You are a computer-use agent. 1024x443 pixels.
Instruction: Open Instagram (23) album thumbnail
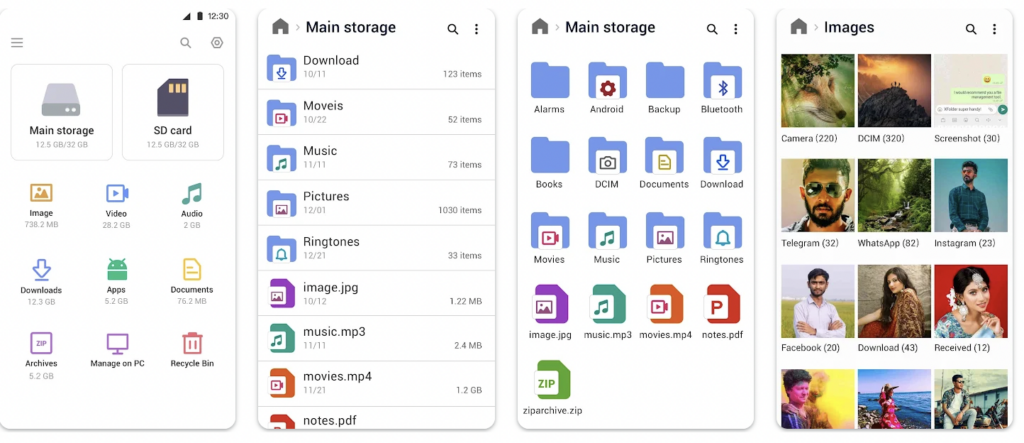point(970,195)
